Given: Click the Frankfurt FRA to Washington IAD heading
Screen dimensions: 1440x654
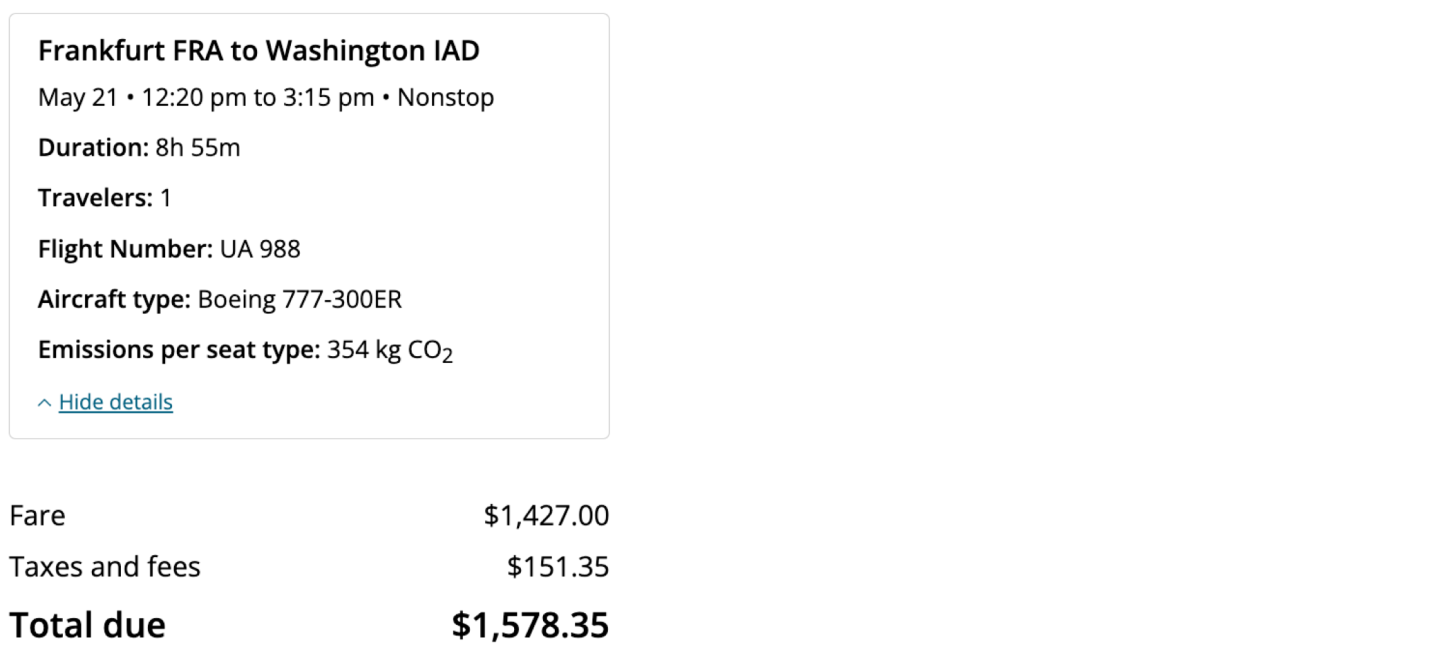Looking at the screenshot, I should (259, 50).
